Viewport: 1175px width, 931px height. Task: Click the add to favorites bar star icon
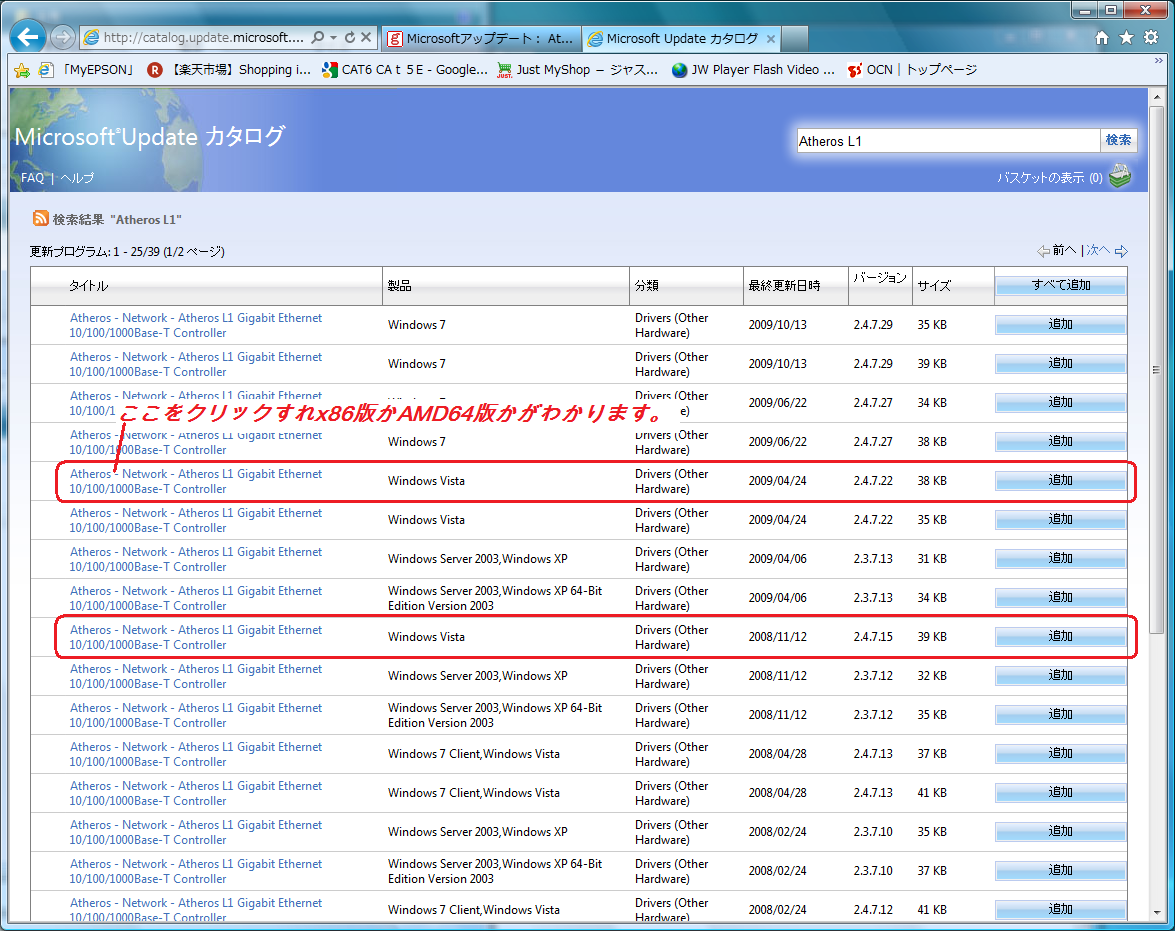(22, 70)
